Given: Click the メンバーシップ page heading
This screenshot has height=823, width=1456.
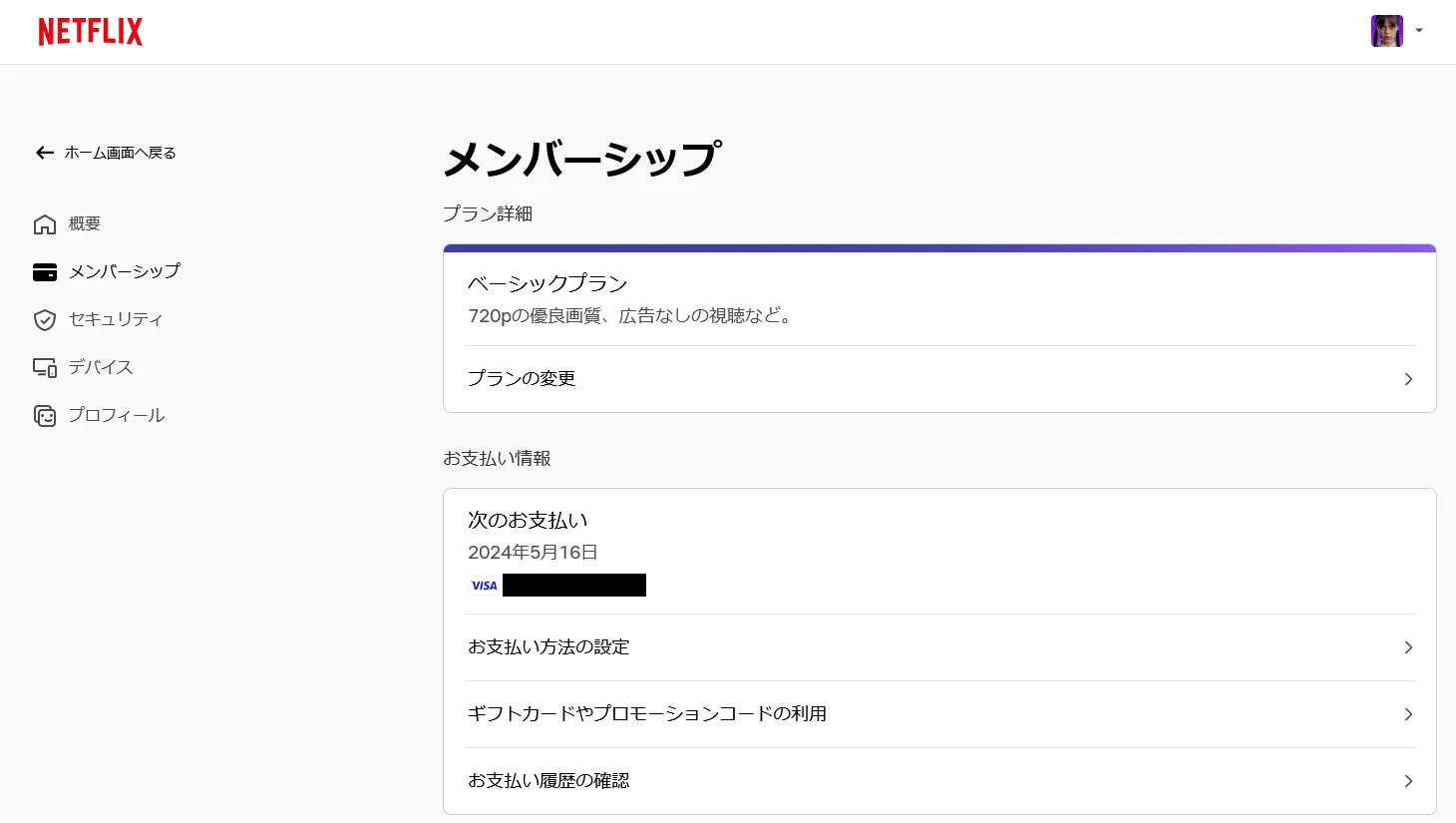Looking at the screenshot, I should [x=582, y=159].
